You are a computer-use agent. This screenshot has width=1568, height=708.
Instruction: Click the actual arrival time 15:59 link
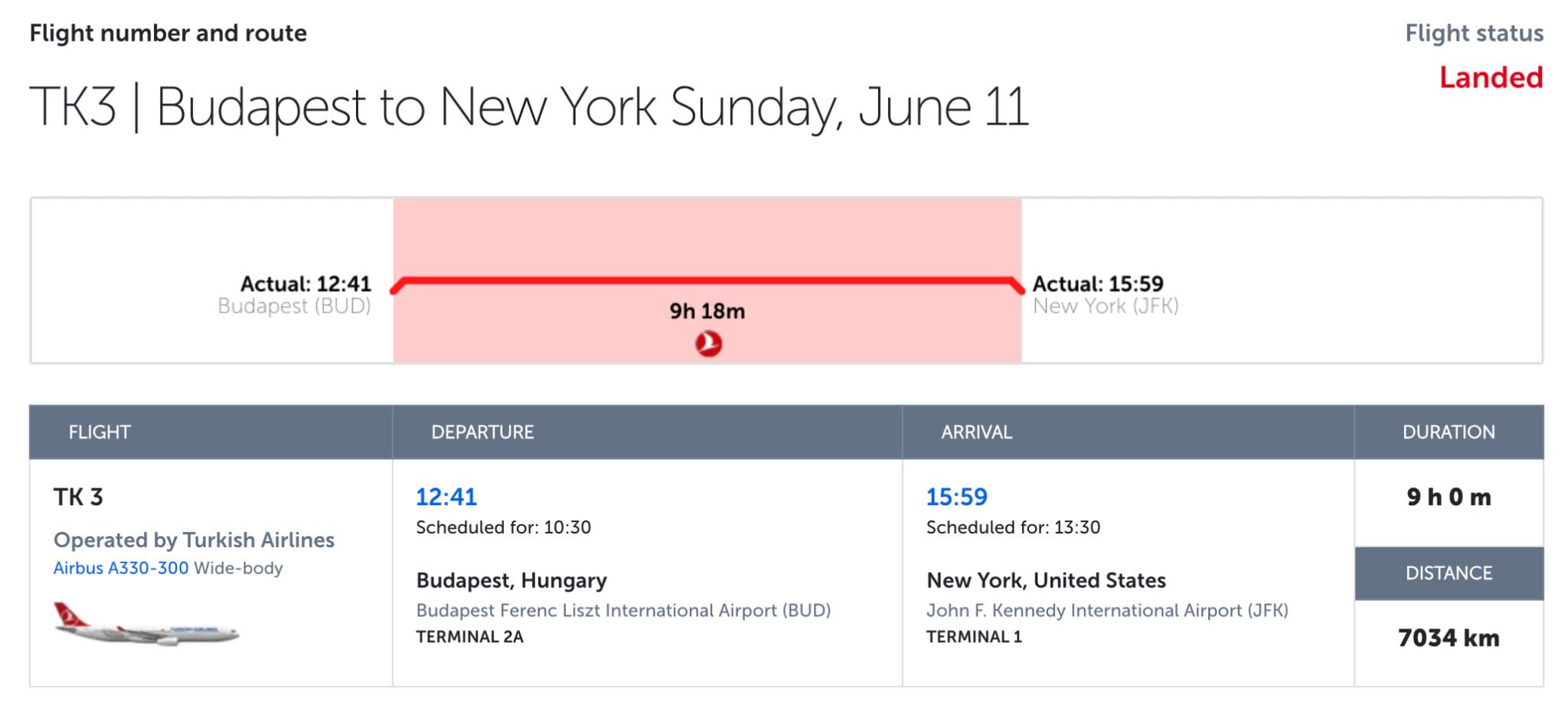click(956, 497)
